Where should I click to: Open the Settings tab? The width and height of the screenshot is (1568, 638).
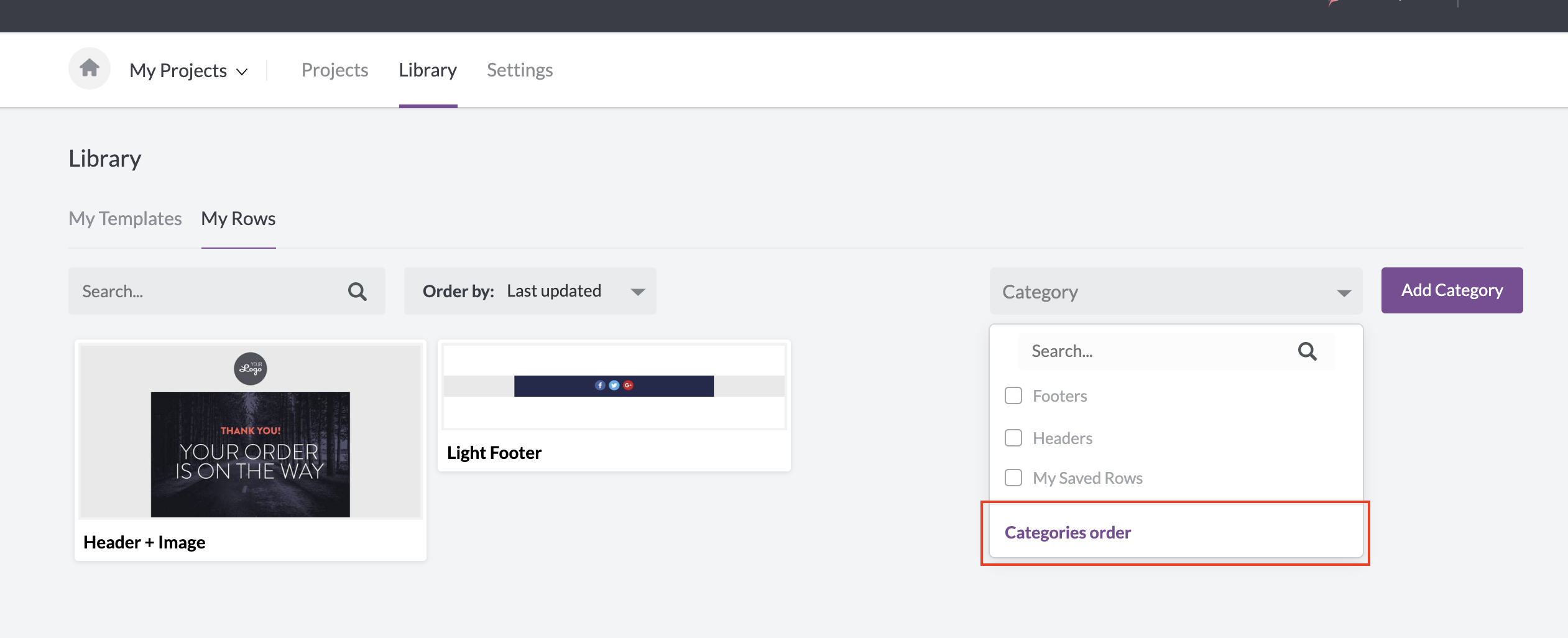pyautogui.click(x=520, y=70)
